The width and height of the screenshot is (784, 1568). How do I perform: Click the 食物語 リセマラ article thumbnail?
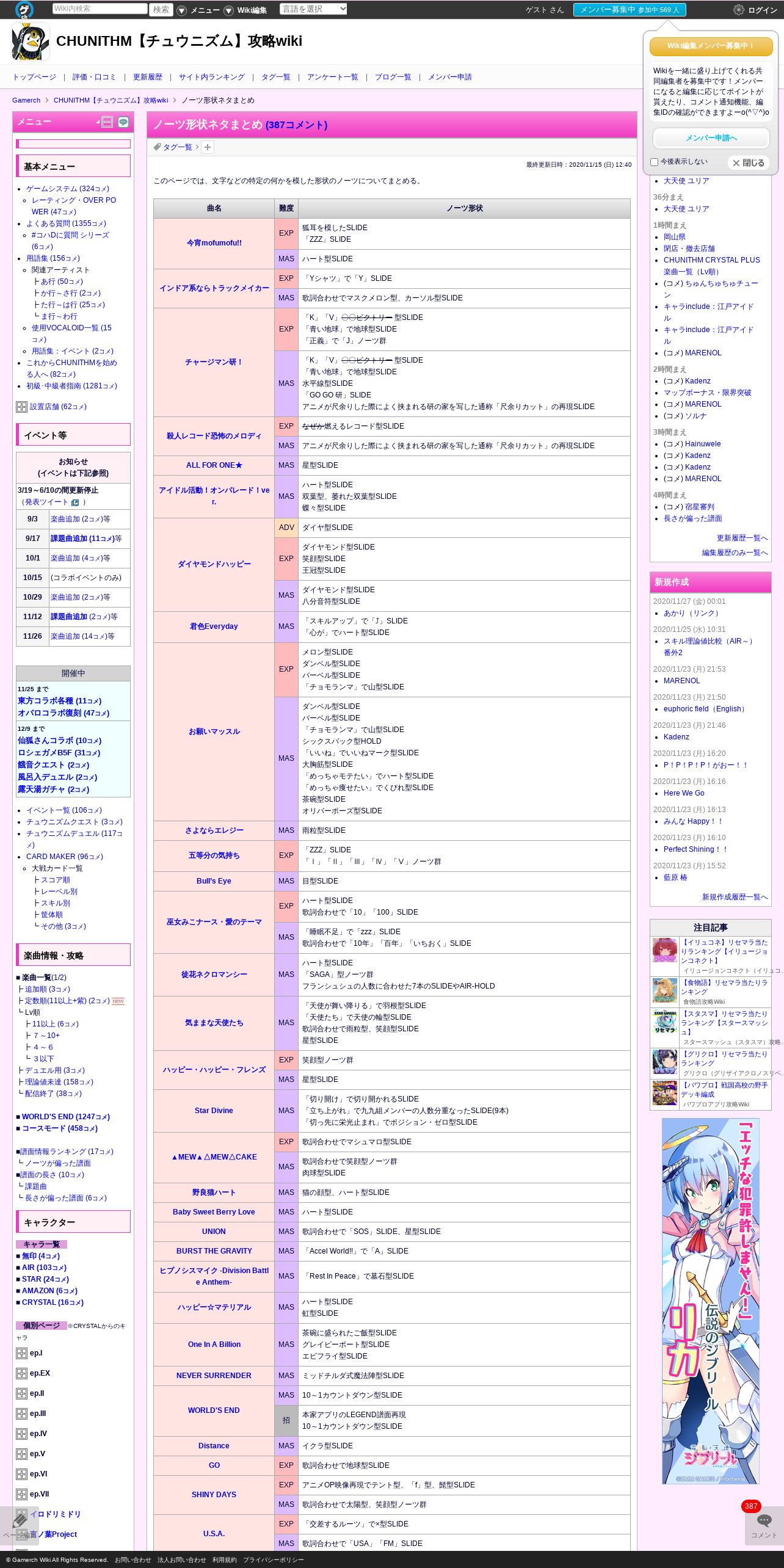[665, 990]
